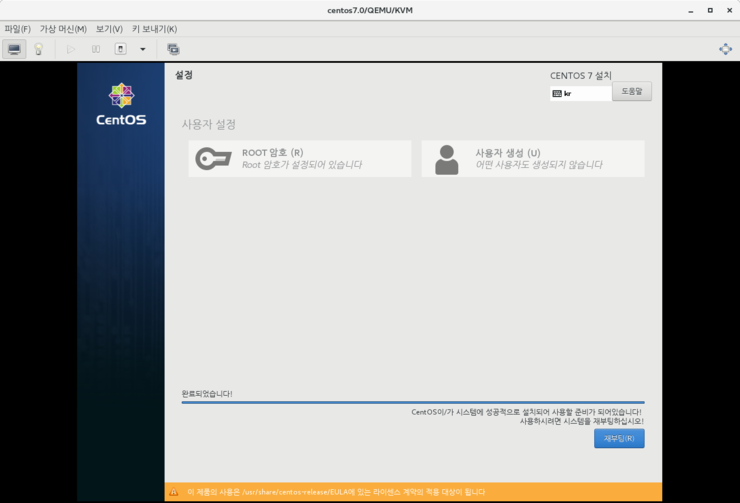Open the 키 보내기(K) menu
The height and width of the screenshot is (503, 740).
click(x=154, y=29)
